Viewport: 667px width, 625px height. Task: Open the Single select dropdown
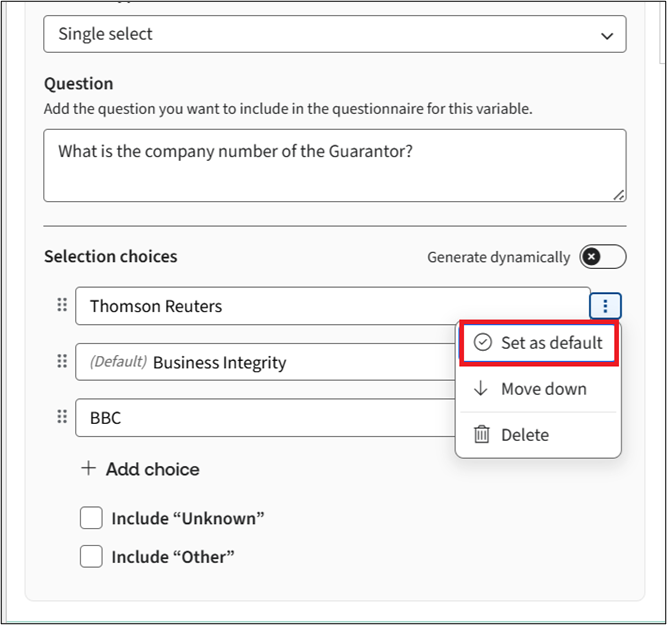coord(334,34)
